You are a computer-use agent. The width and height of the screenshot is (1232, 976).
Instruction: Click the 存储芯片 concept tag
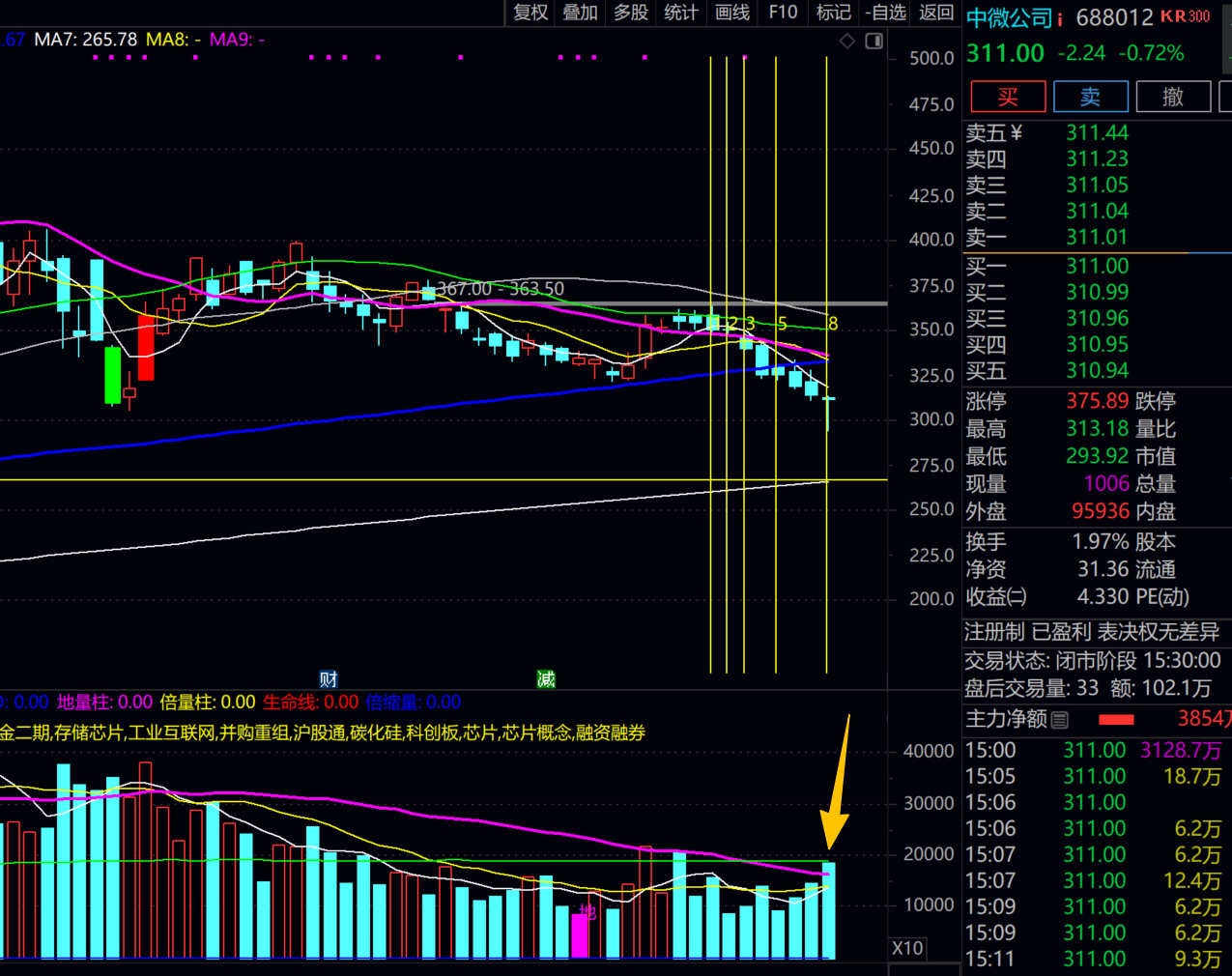click(89, 732)
